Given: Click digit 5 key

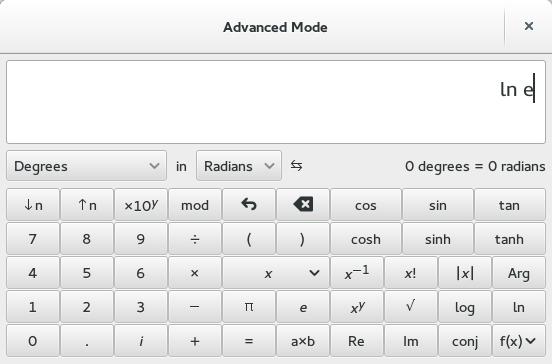Looking at the screenshot, I should pyautogui.click(x=87, y=273).
